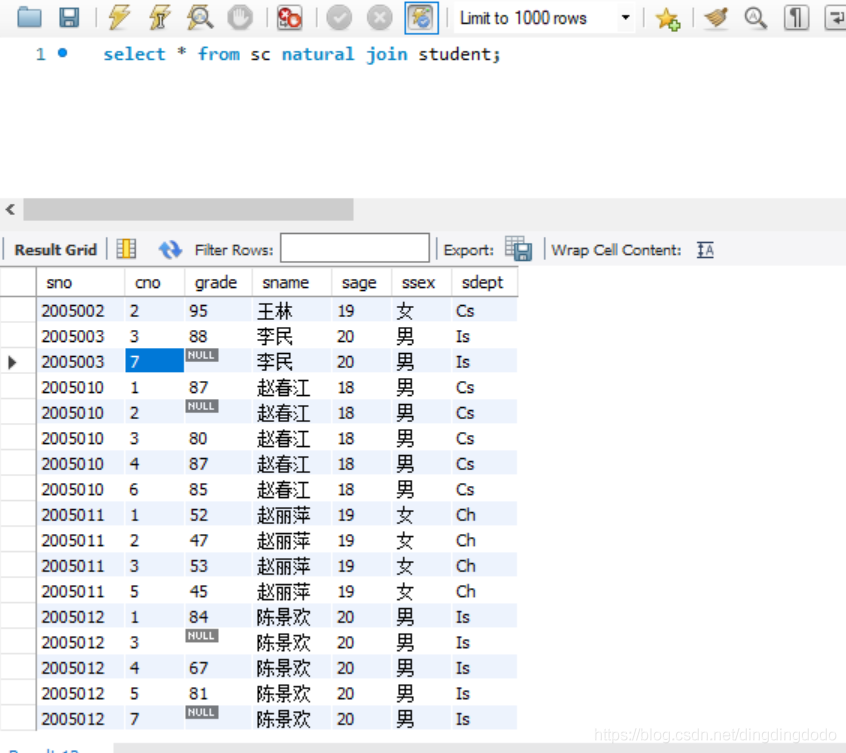
Task: Refresh the result set arrows icon
Action: (170, 249)
